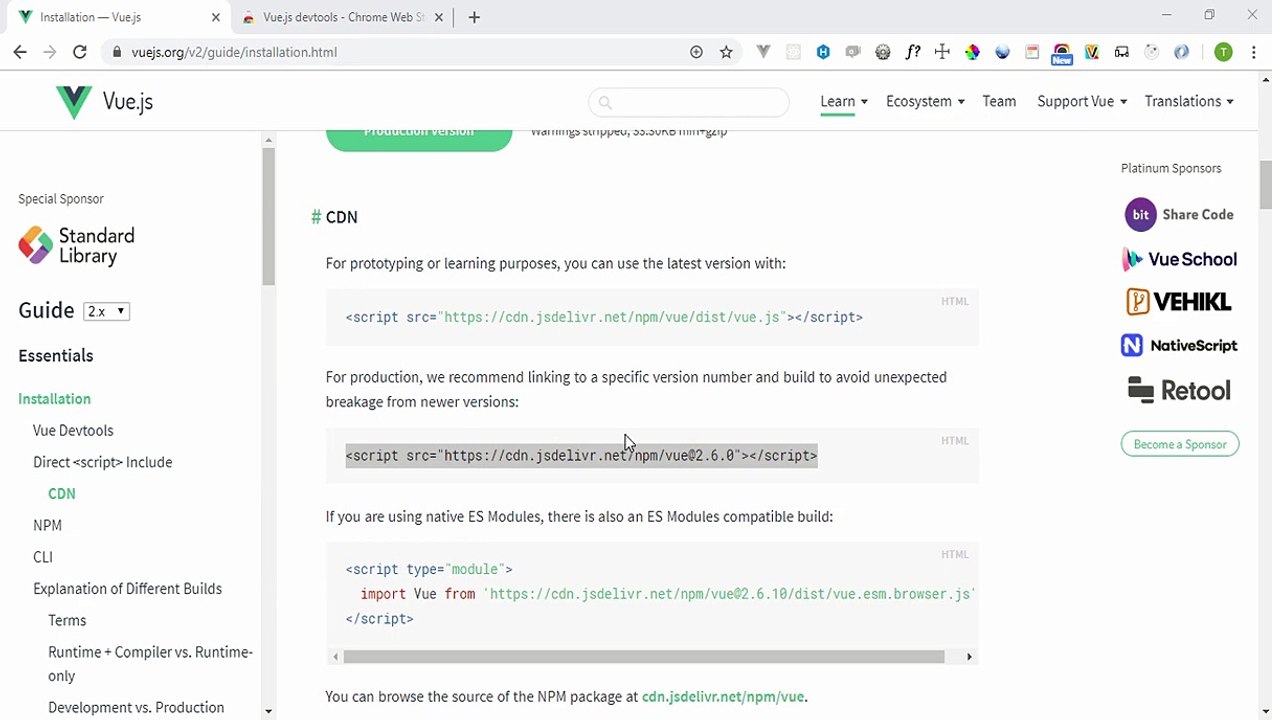Click the blue hexagon H extension icon
Viewport: 1272px width, 720px height.
click(823, 52)
